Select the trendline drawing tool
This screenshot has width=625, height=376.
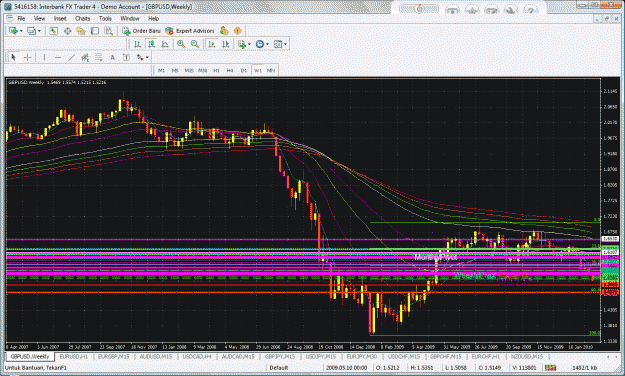pos(71,58)
